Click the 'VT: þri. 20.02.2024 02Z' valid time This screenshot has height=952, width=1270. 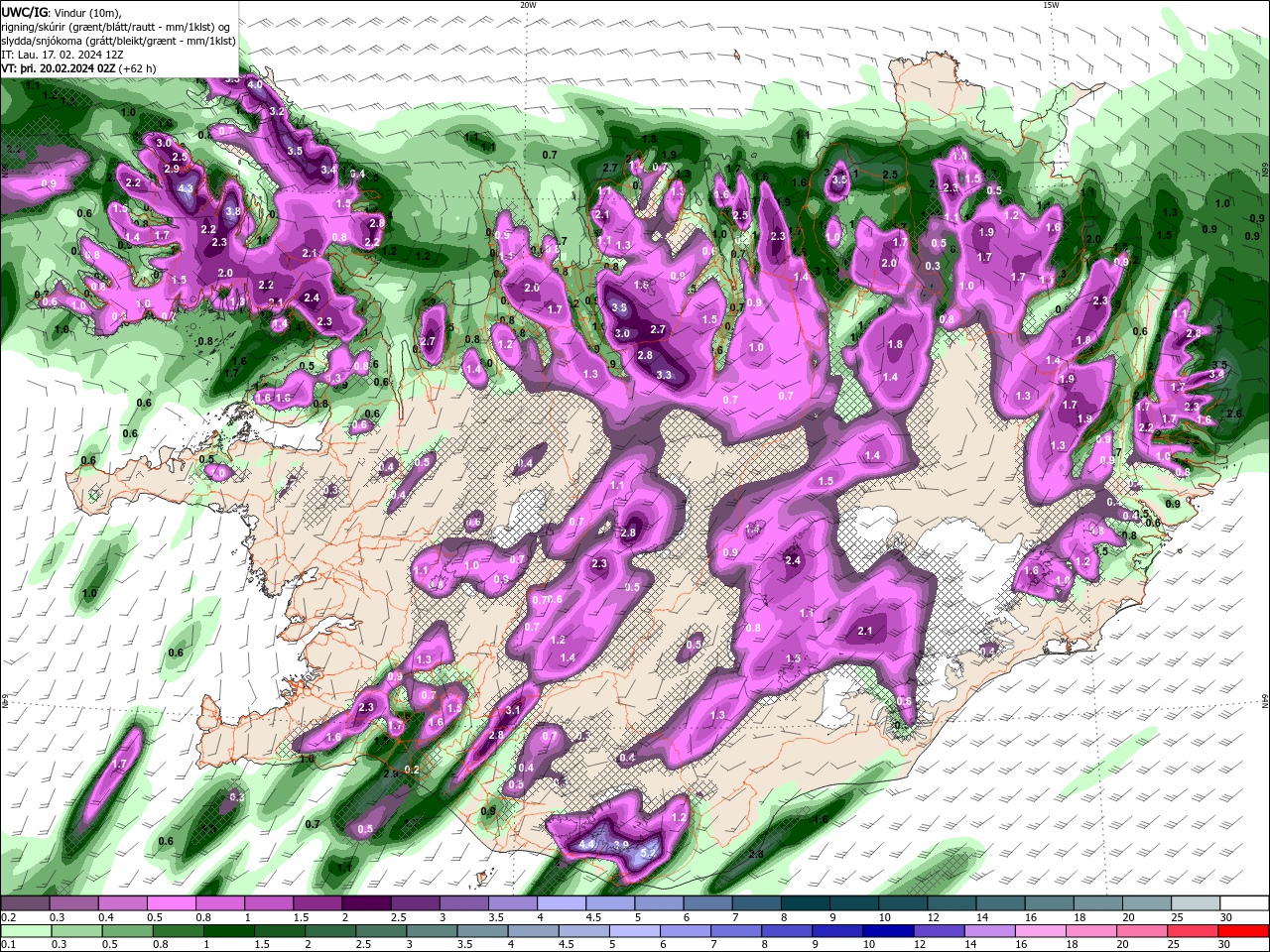click(58, 68)
